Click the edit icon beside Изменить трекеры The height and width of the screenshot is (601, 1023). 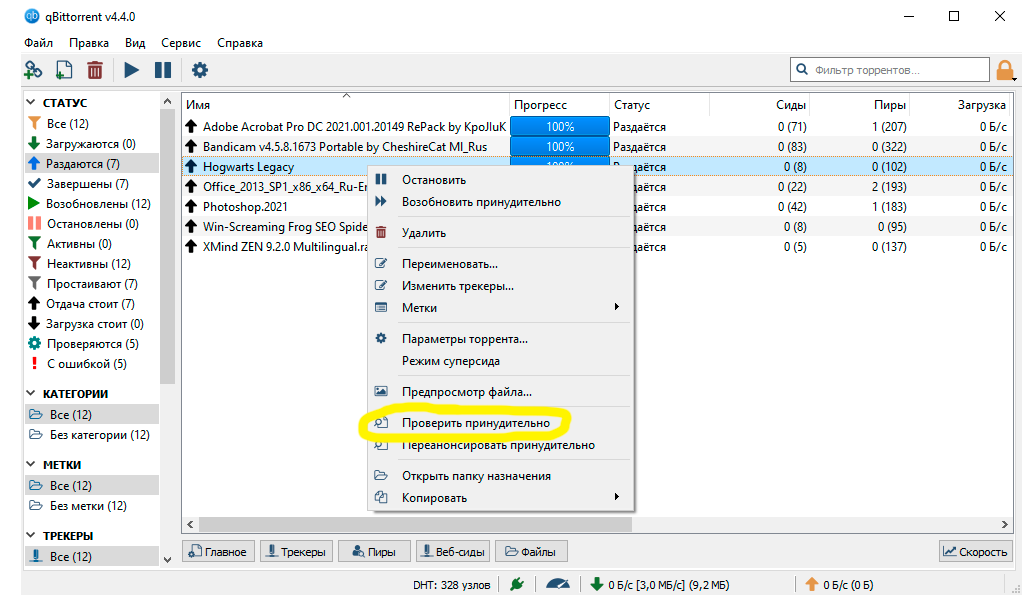pyautogui.click(x=381, y=285)
